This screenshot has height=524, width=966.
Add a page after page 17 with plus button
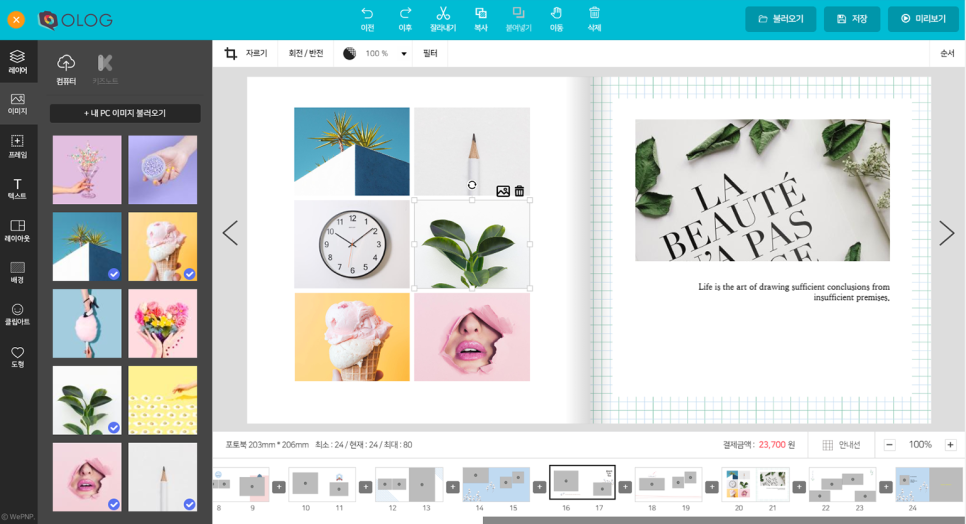pos(625,487)
